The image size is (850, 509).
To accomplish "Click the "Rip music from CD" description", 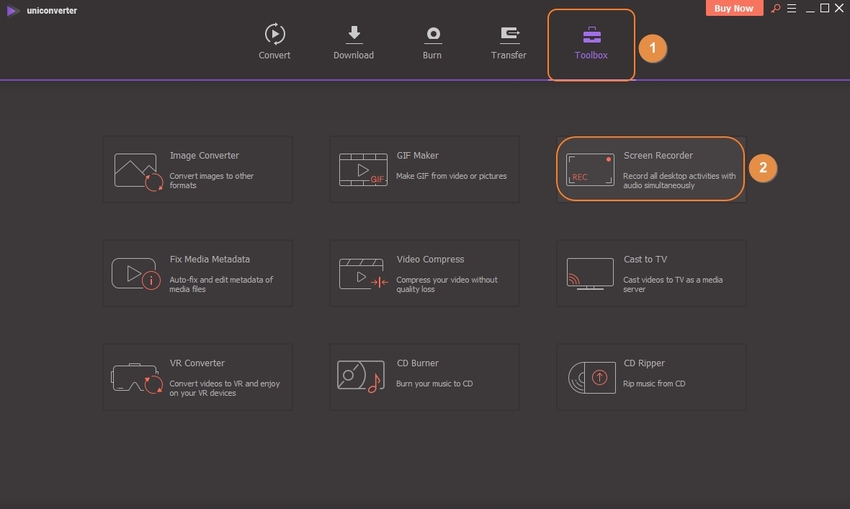I will [x=654, y=384].
